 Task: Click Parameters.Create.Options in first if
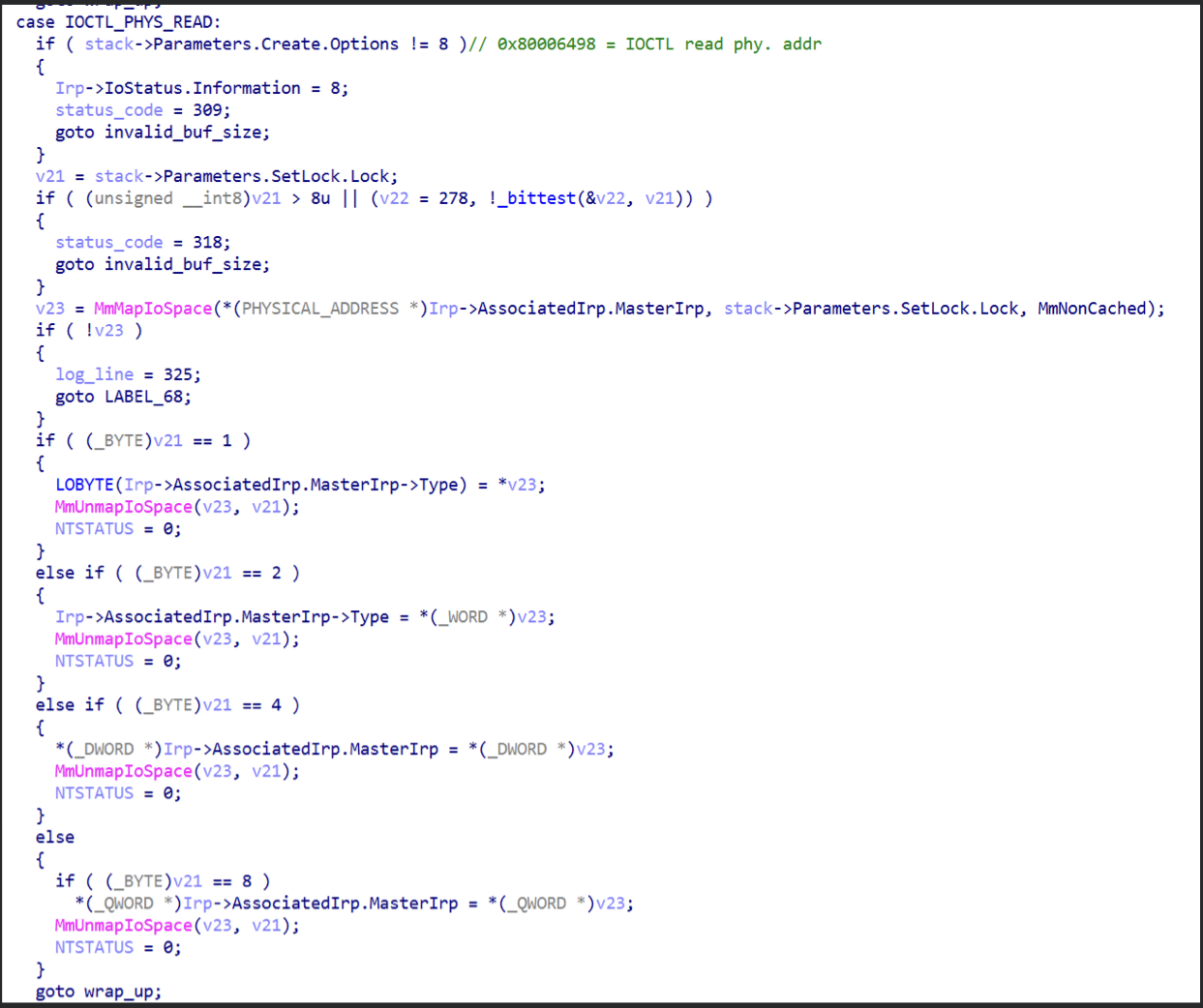[275, 44]
